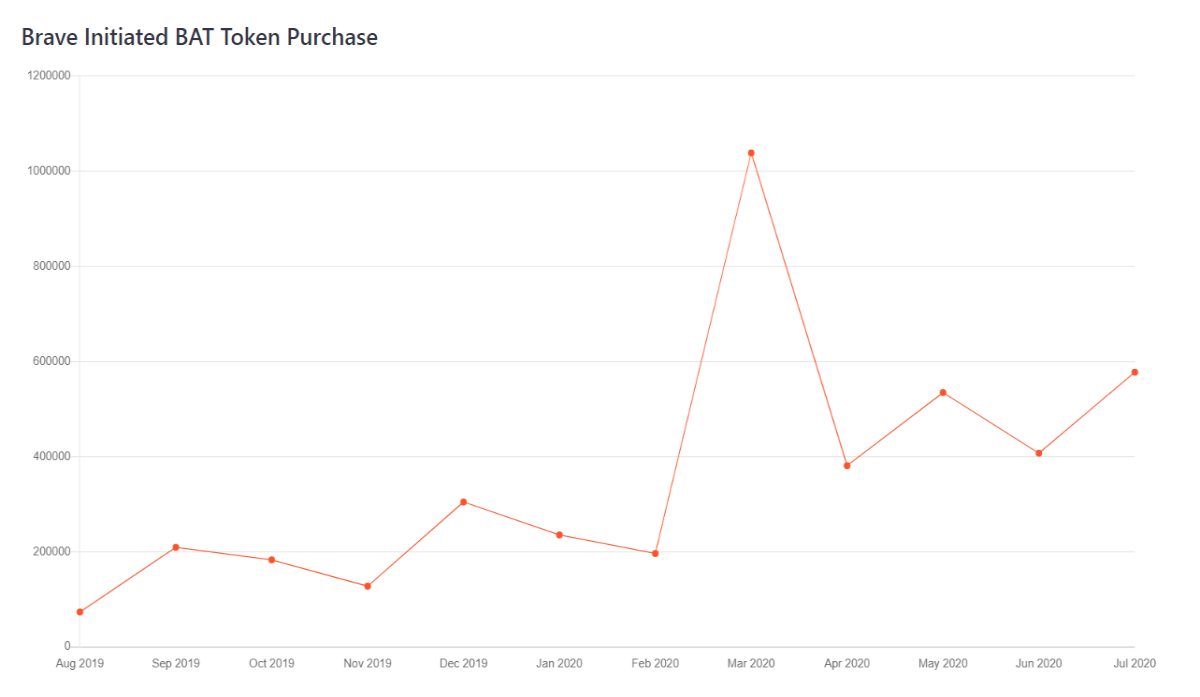
Task: Click the May 2020 data point
Action: (x=943, y=392)
